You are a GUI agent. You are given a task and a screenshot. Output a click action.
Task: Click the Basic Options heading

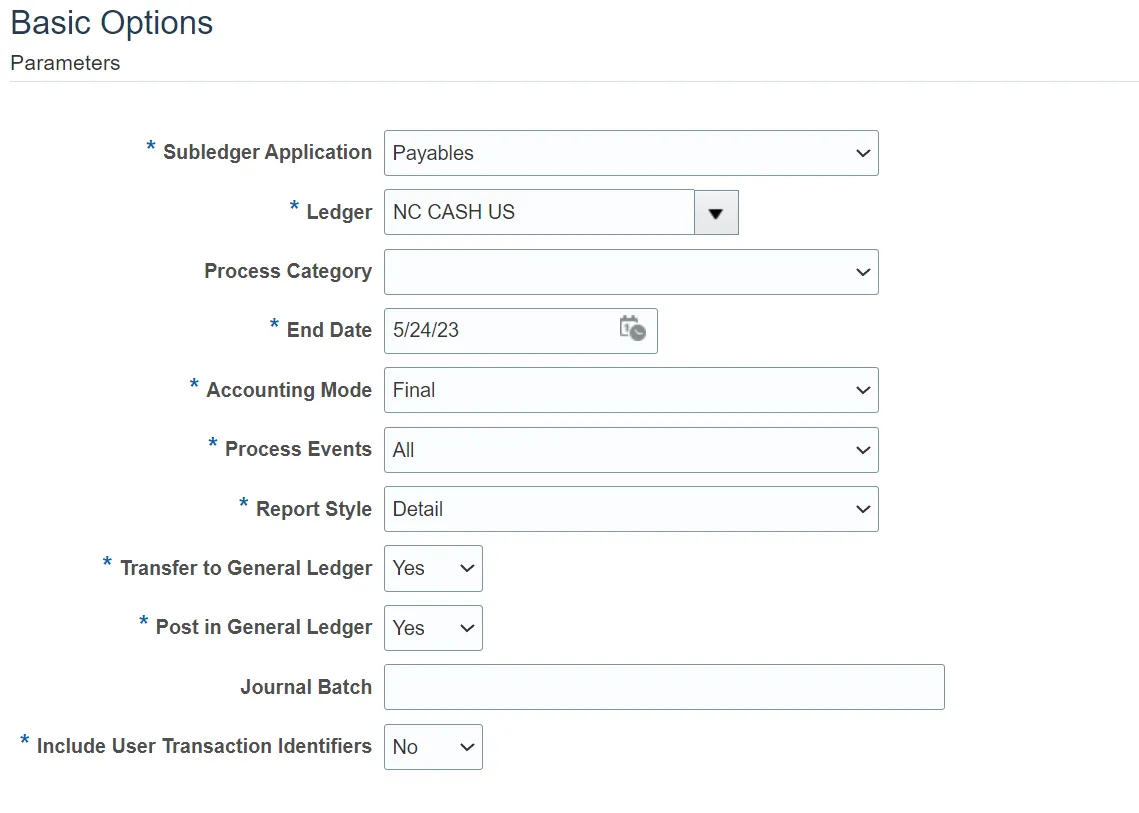(x=112, y=23)
